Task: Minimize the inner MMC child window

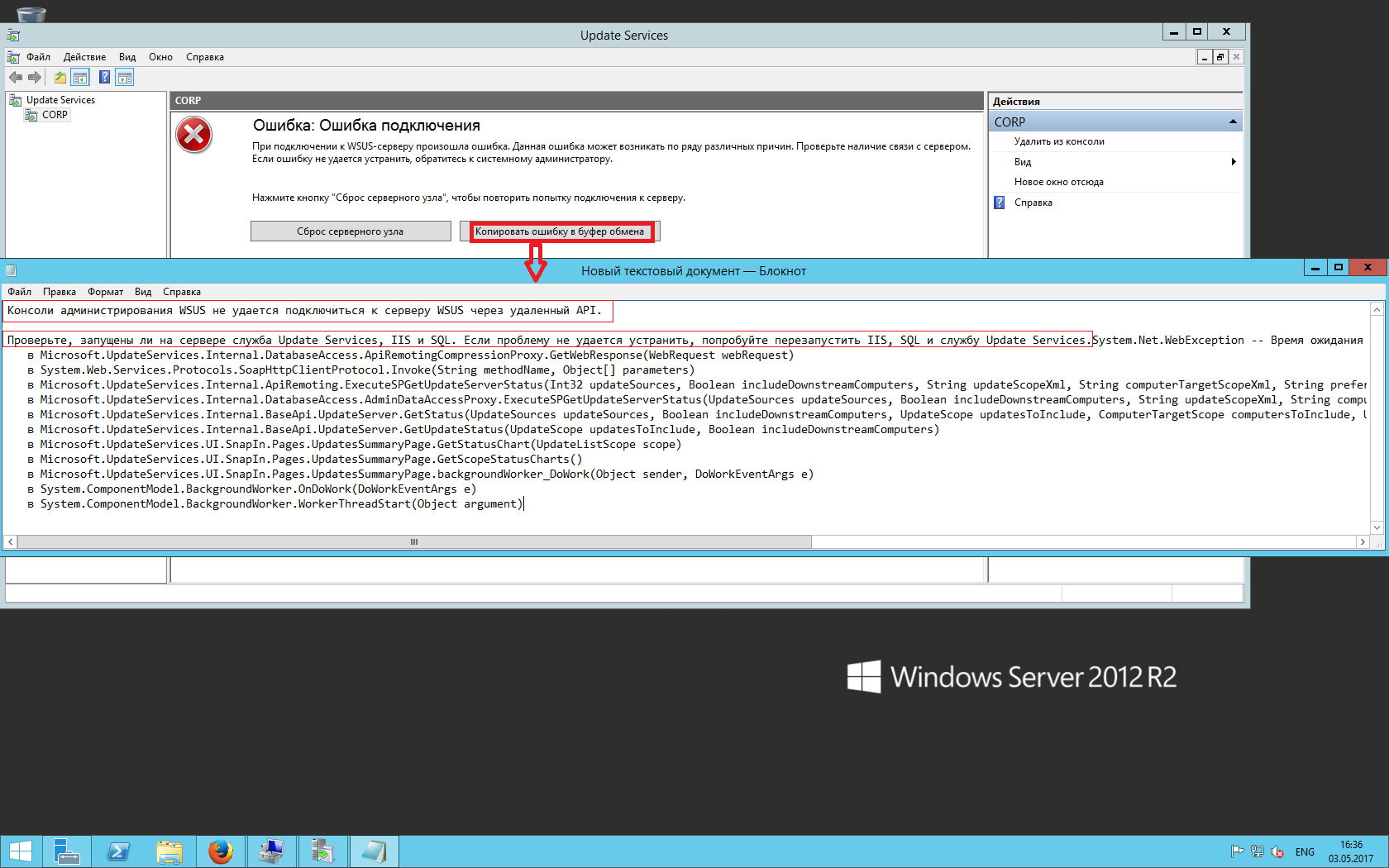Action: click(1205, 57)
